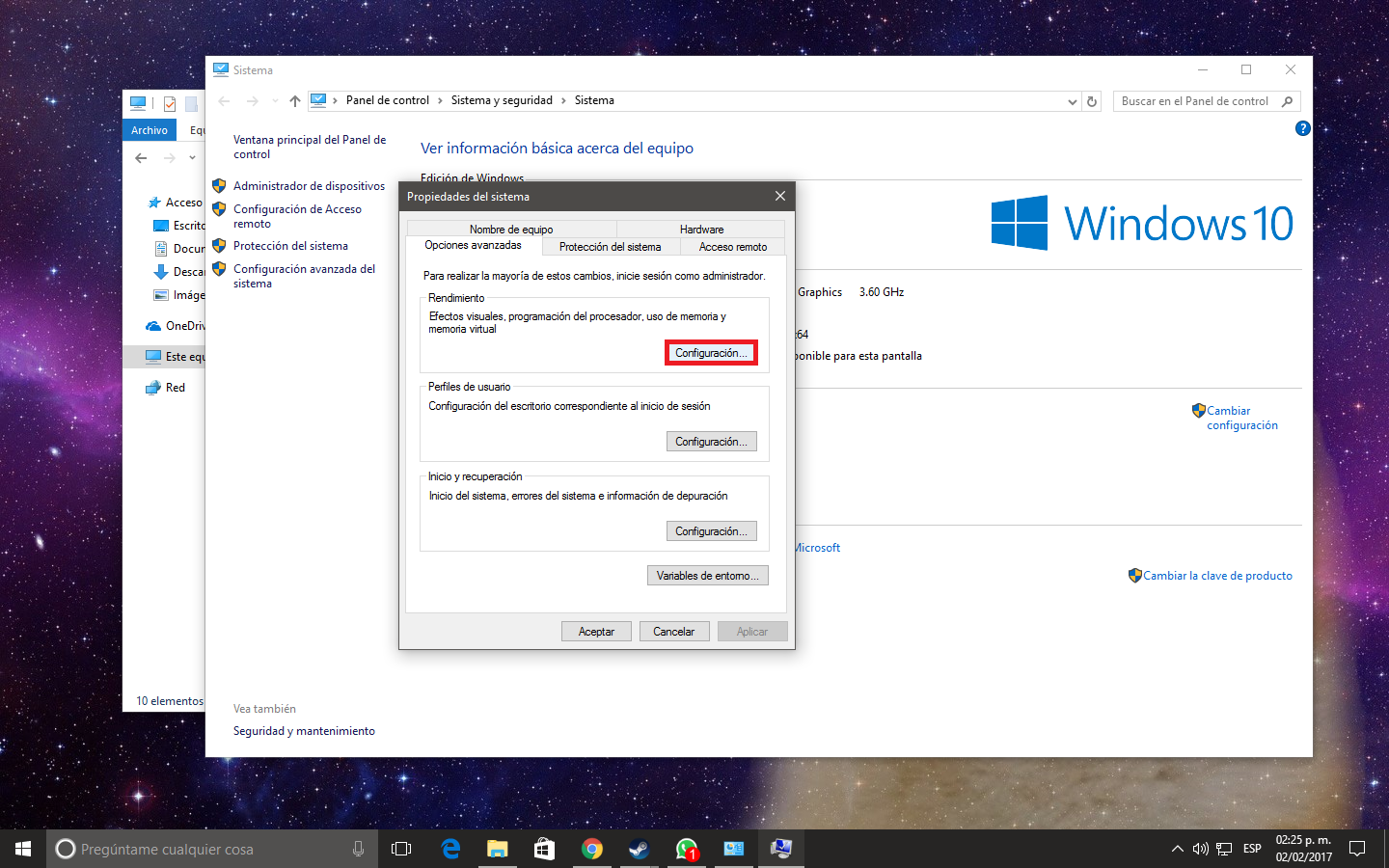1389x868 pixels.
Task: Switch to the Nombre de equipo tab
Action: click(x=511, y=230)
